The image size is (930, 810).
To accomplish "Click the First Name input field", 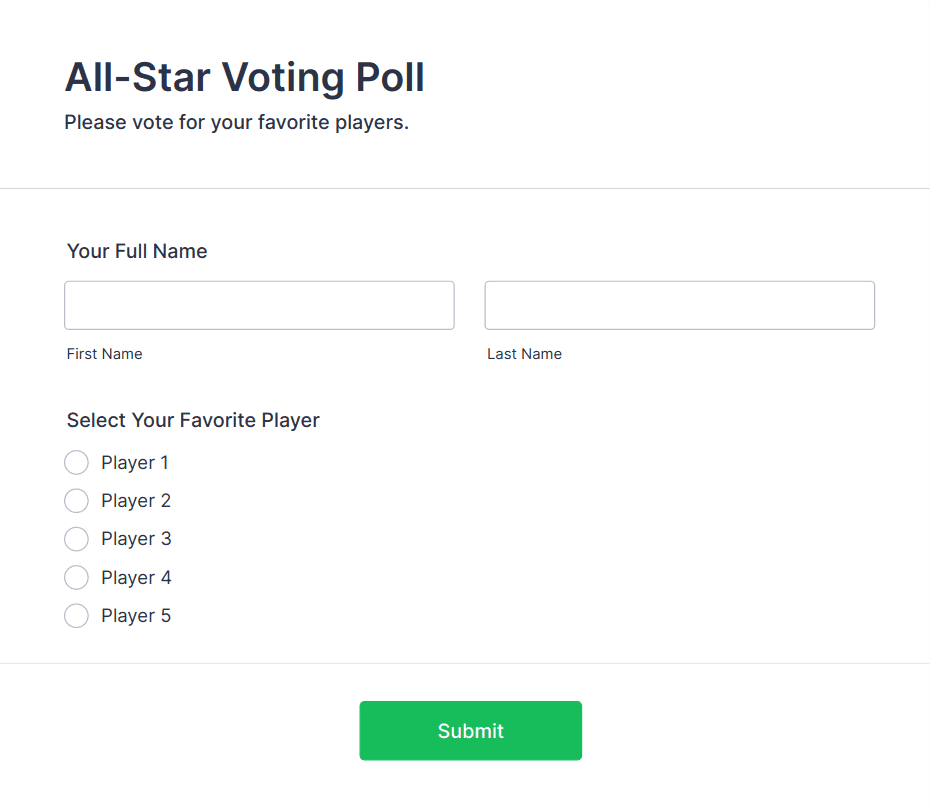I will coord(259,305).
